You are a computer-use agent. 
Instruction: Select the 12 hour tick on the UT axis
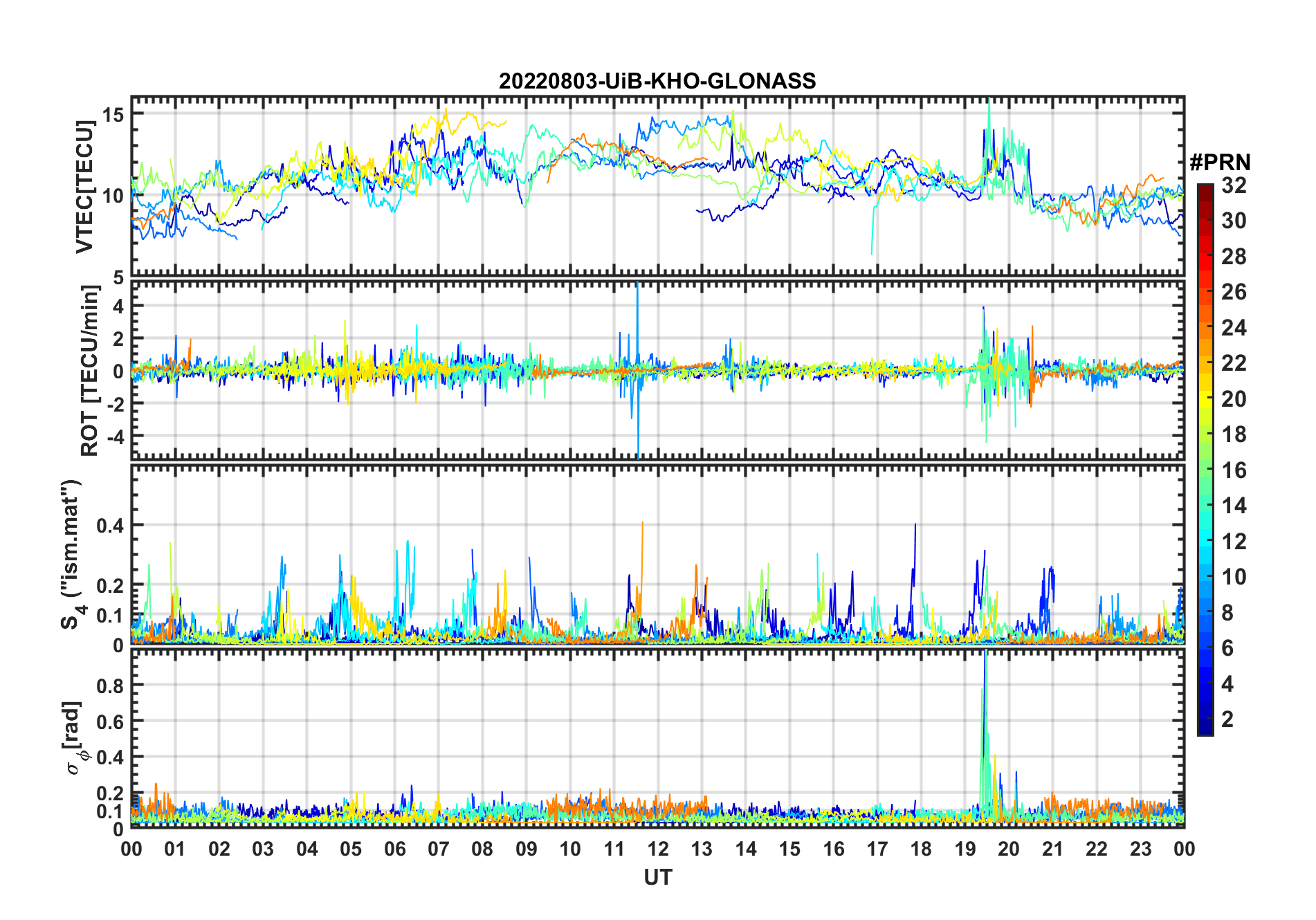pyautogui.click(x=658, y=849)
